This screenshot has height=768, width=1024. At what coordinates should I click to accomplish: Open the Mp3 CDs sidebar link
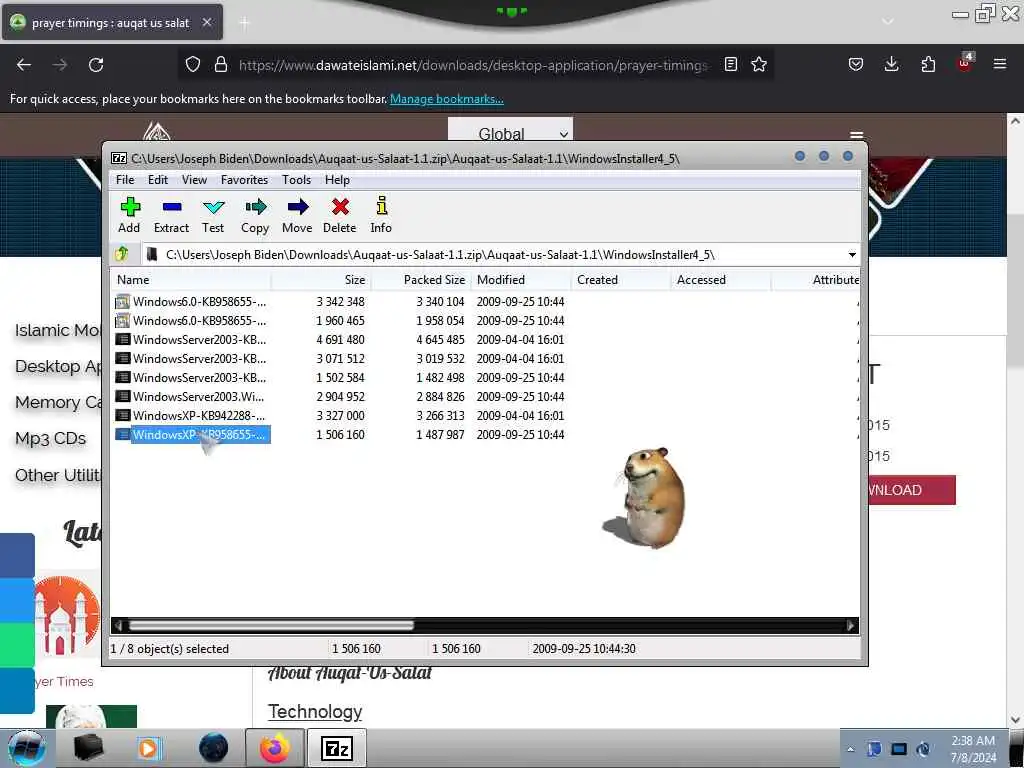50,438
